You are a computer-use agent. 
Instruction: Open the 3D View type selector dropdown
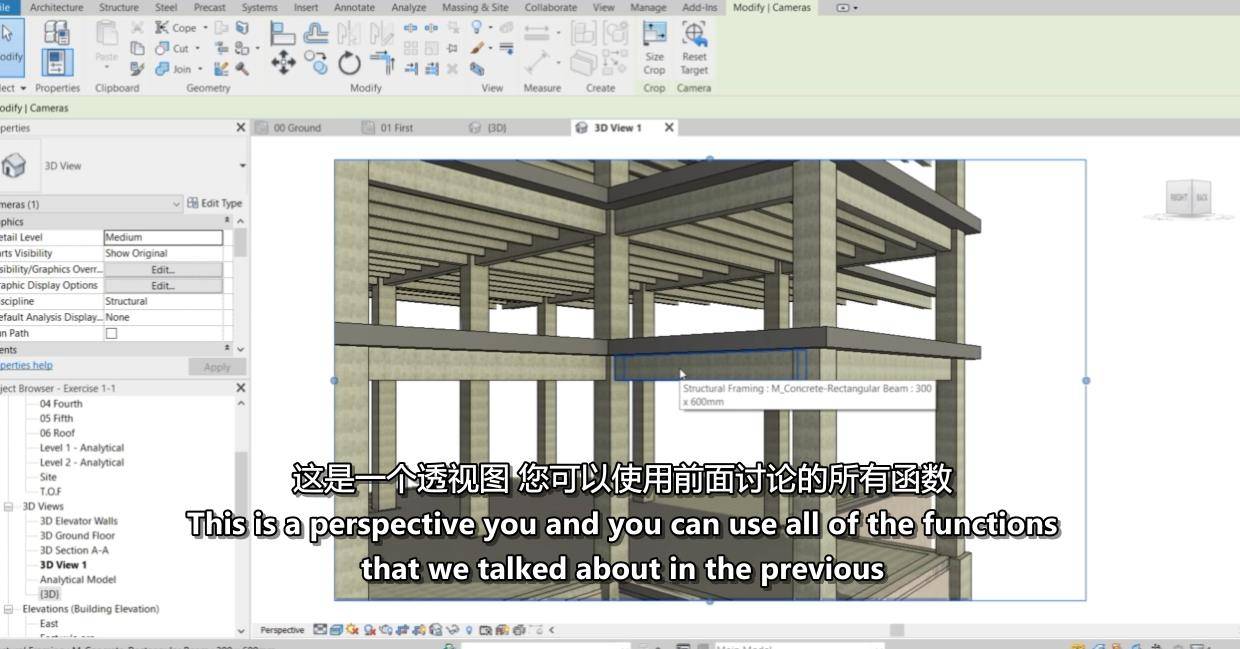242,166
